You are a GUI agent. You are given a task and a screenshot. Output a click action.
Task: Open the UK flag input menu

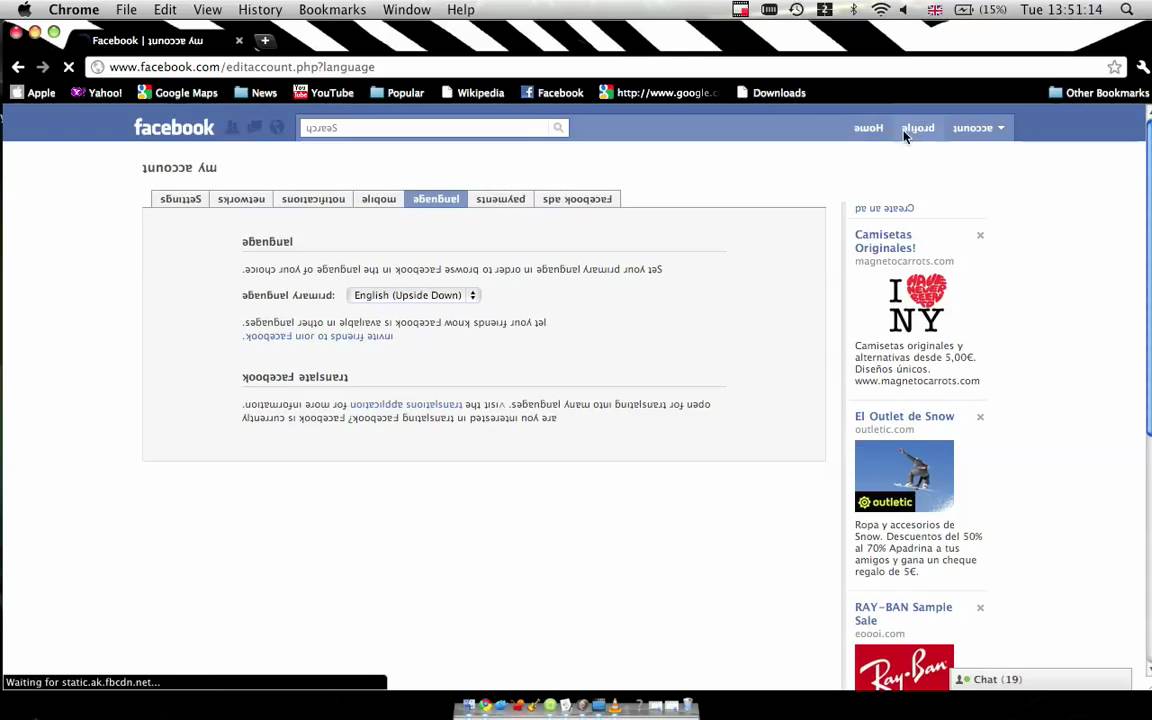pyautogui.click(x=935, y=10)
